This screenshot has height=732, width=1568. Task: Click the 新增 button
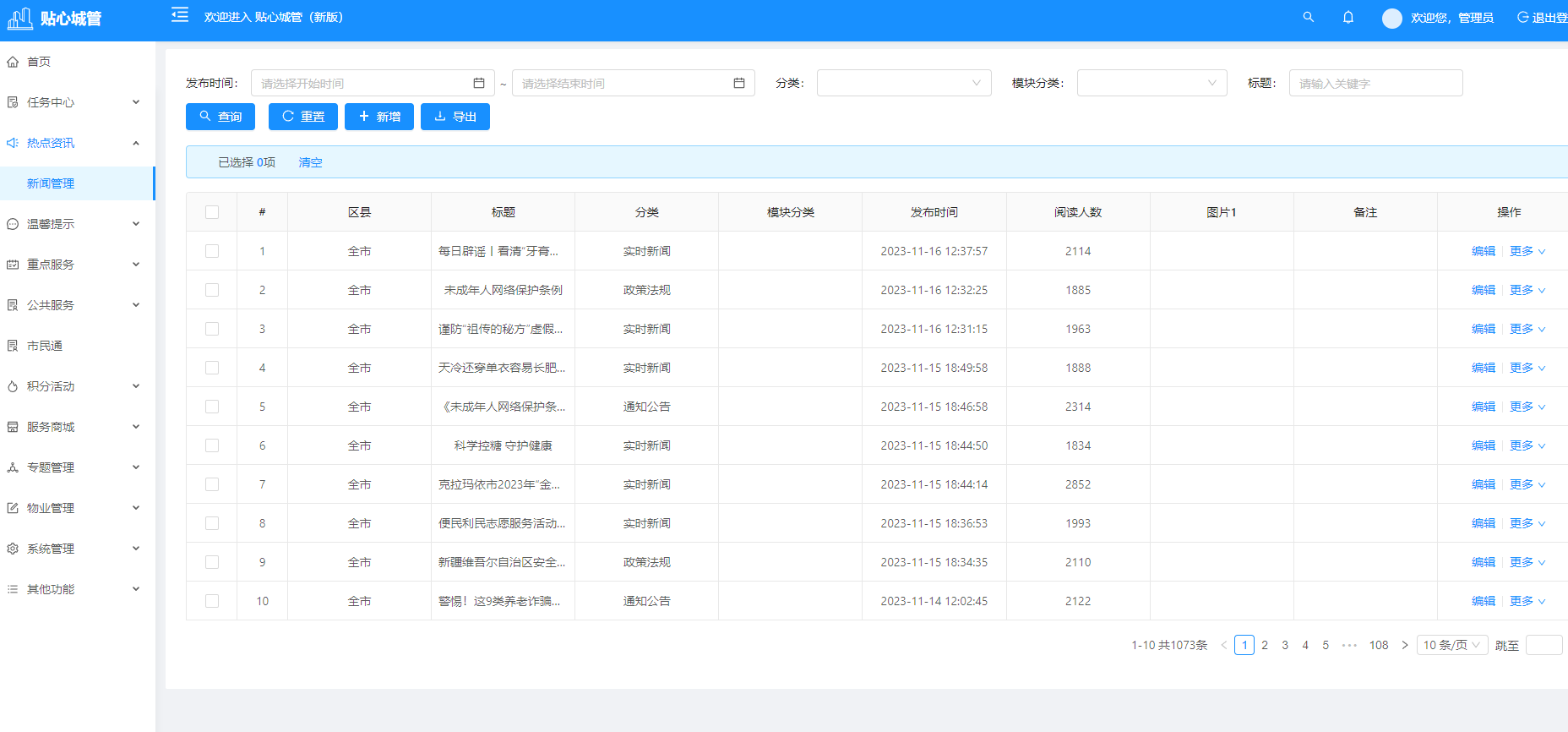click(379, 117)
